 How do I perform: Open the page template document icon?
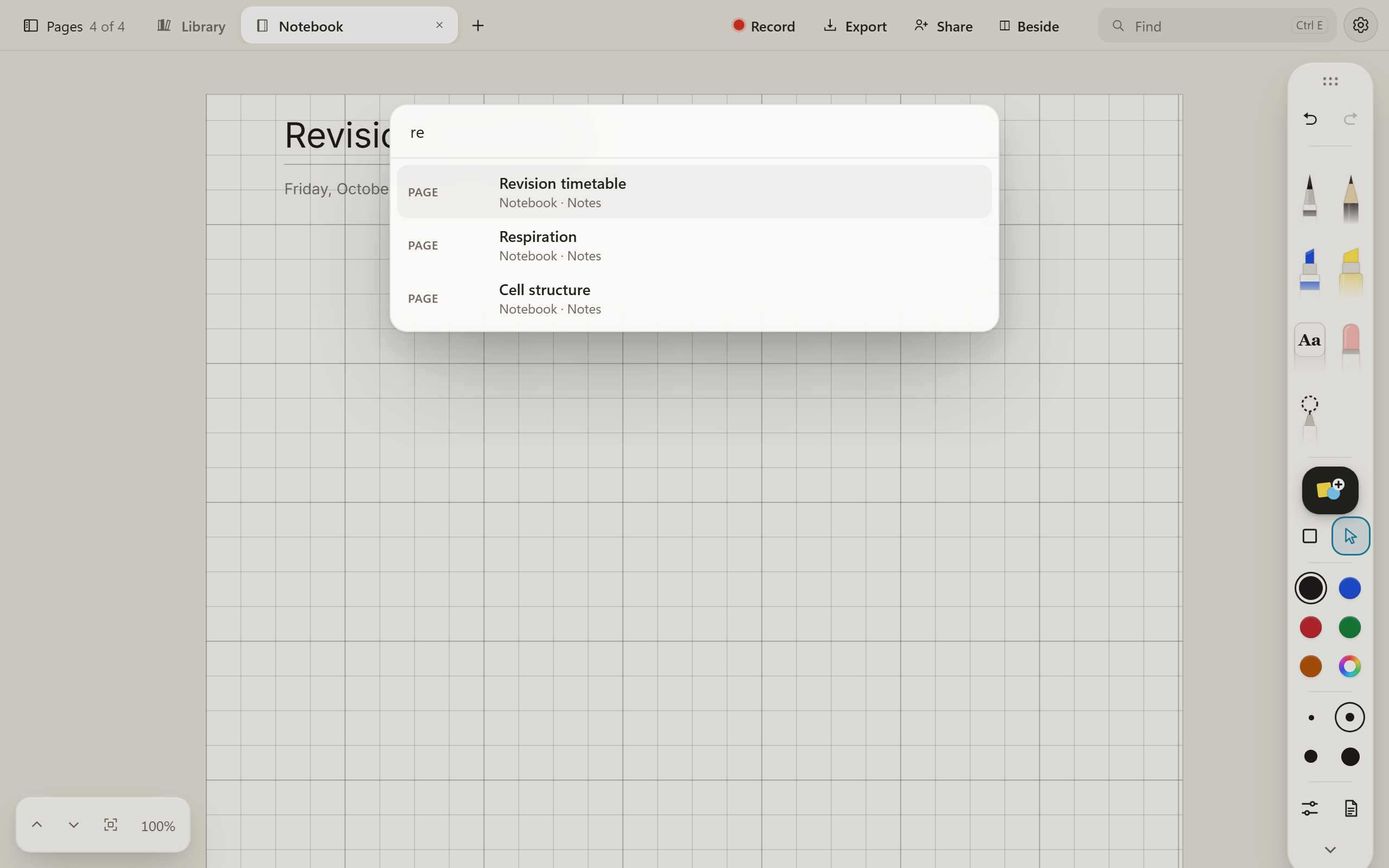click(1350, 808)
